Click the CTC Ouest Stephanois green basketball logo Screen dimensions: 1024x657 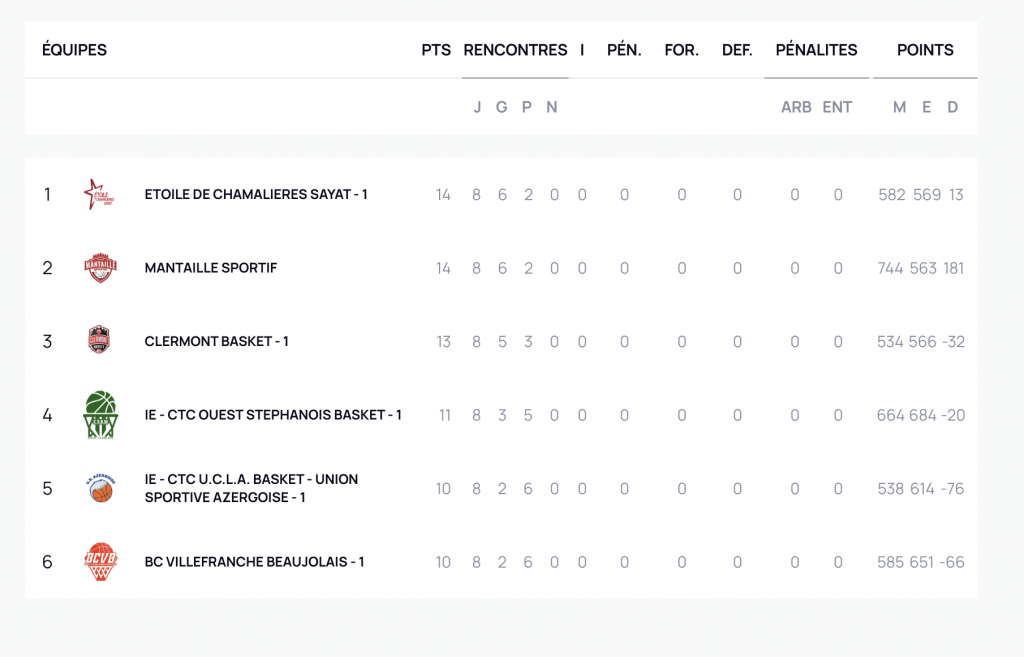[100, 414]
